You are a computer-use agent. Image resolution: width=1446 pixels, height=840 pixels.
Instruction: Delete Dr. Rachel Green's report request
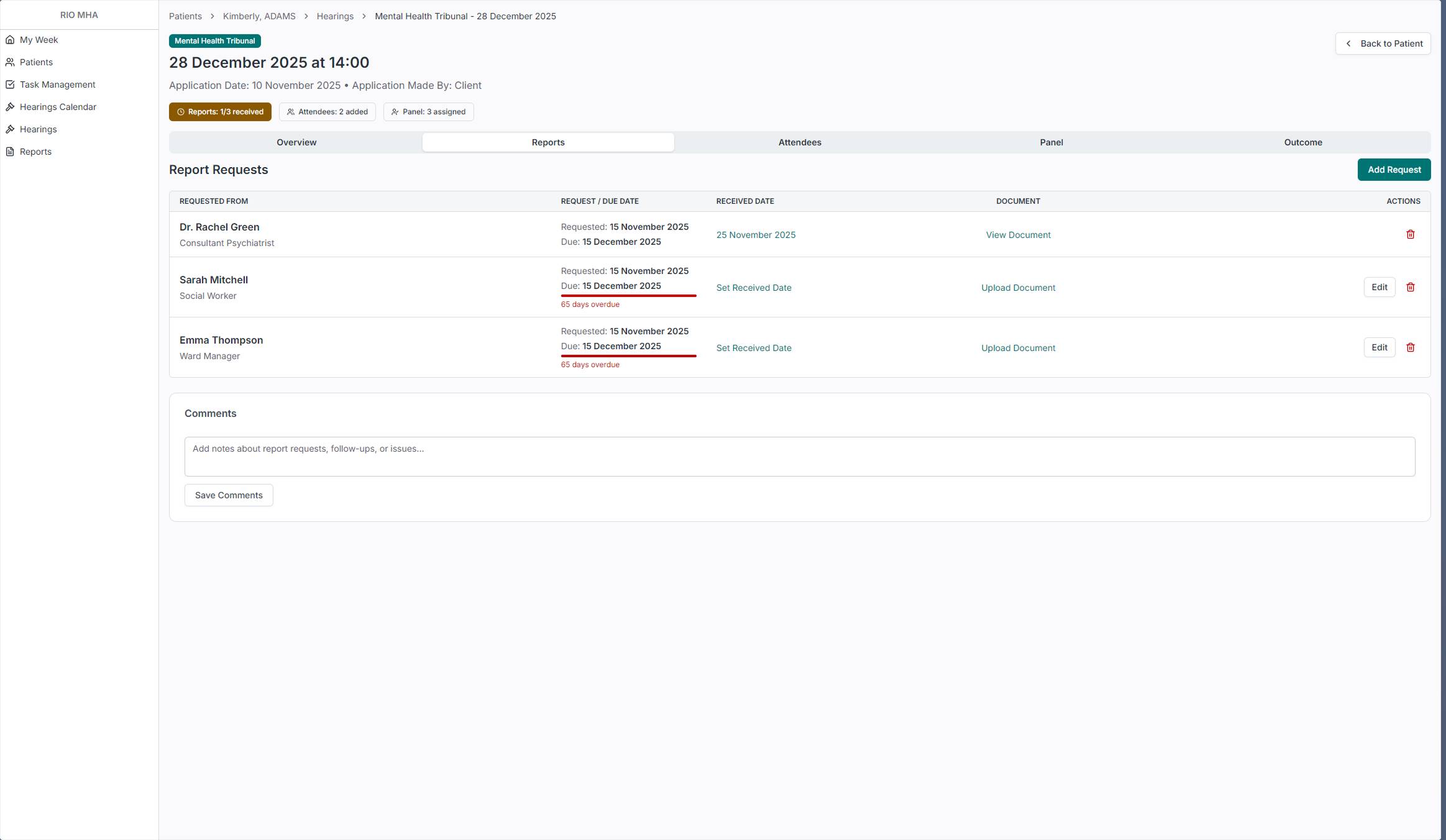[1410, 234]
